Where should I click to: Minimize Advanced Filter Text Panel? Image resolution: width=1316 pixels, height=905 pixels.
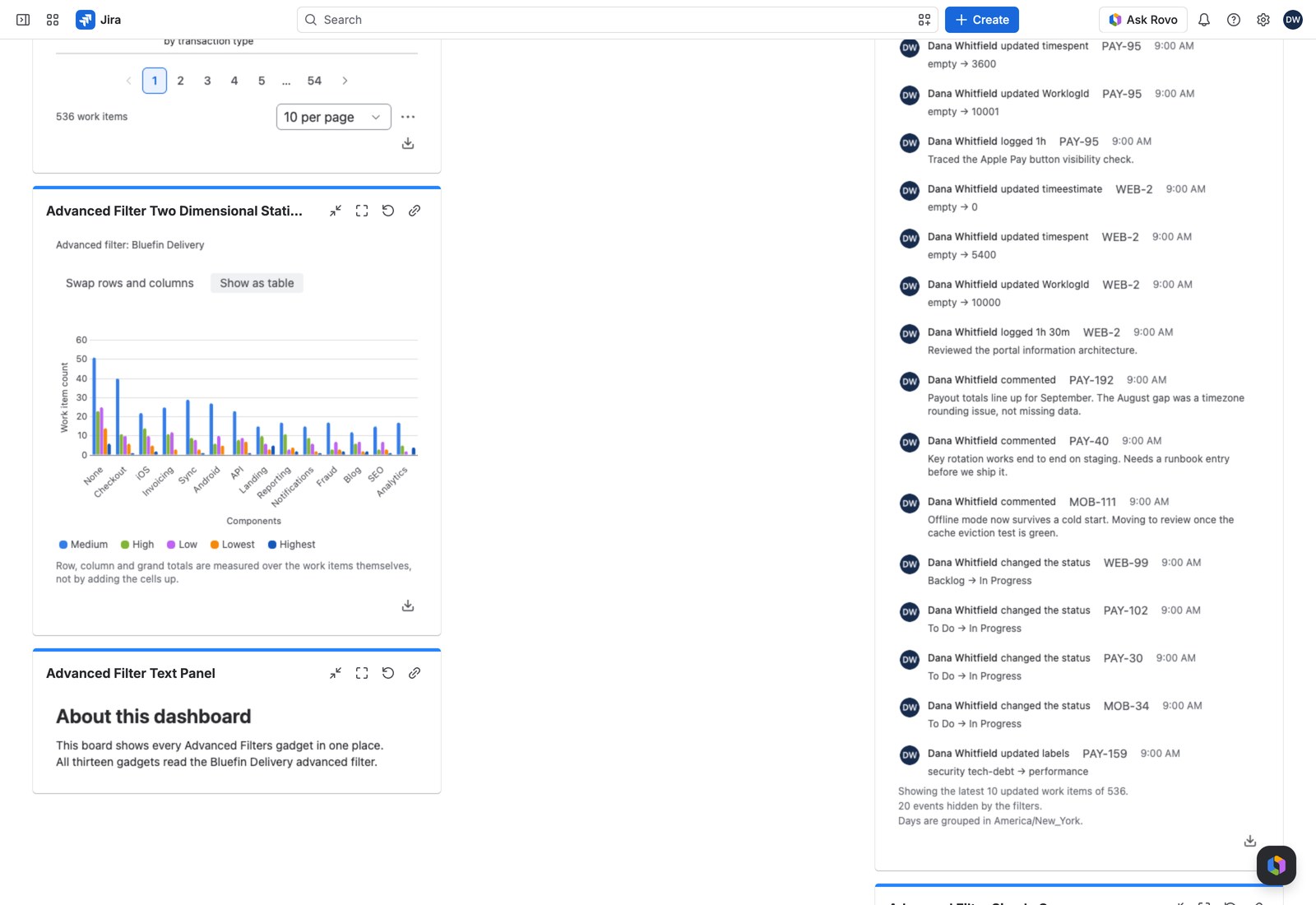coord(336,673)
